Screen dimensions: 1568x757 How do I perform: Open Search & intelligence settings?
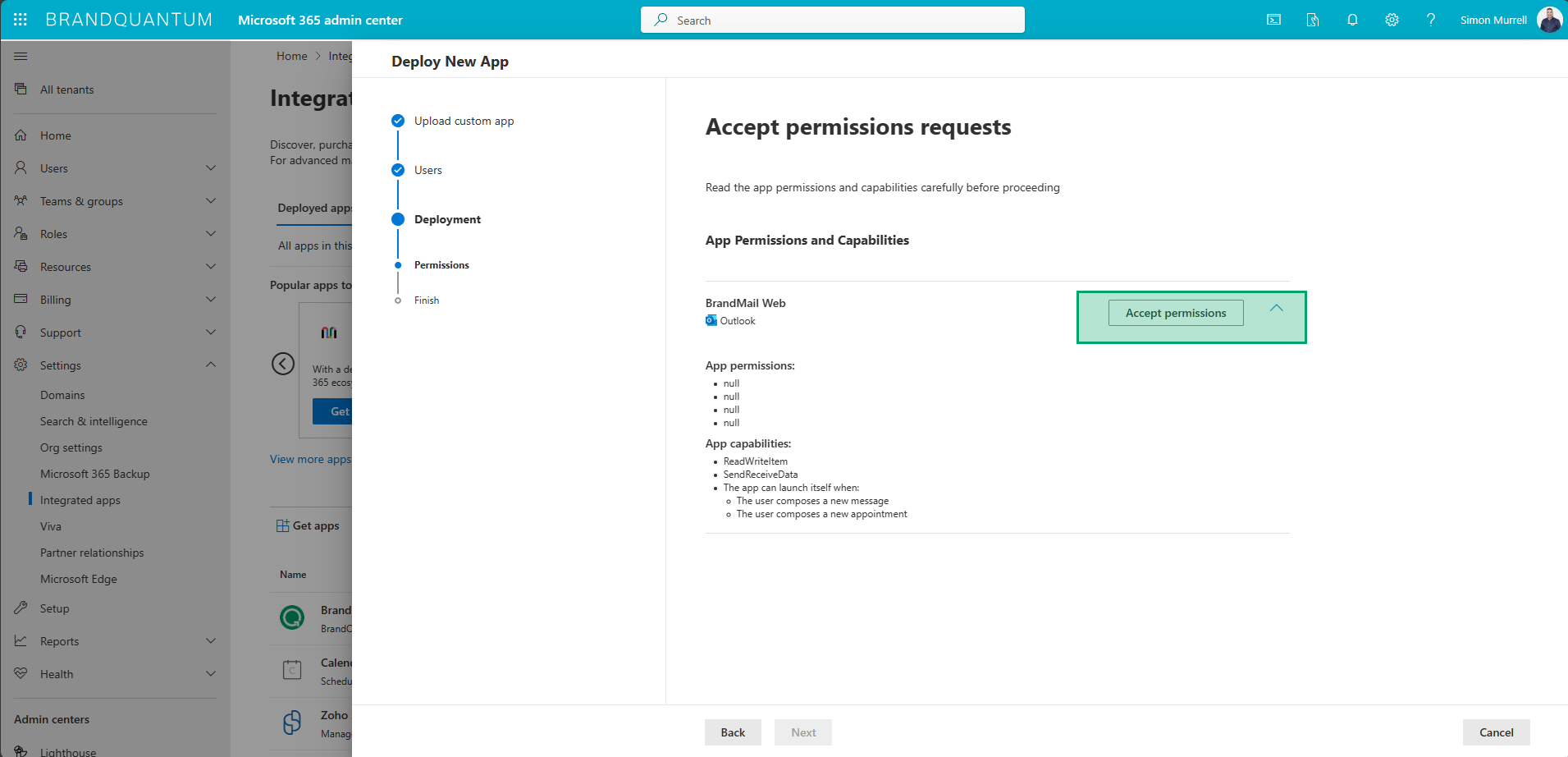[94, 421]
